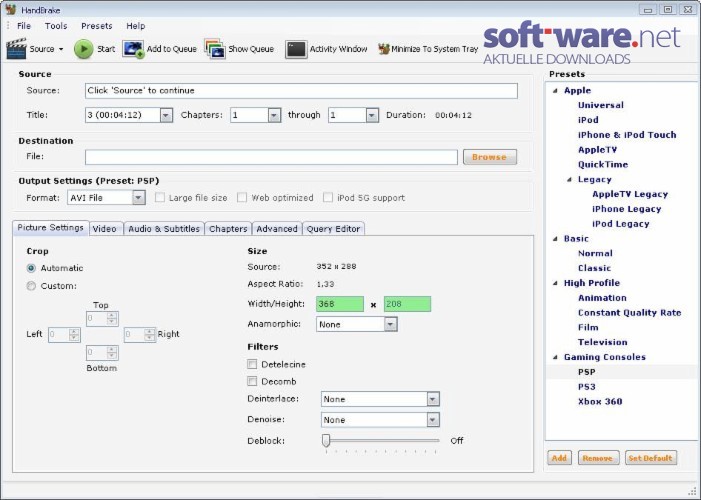Select the Automatic crop radio button
Screen dimensions: 701x500
31,268
